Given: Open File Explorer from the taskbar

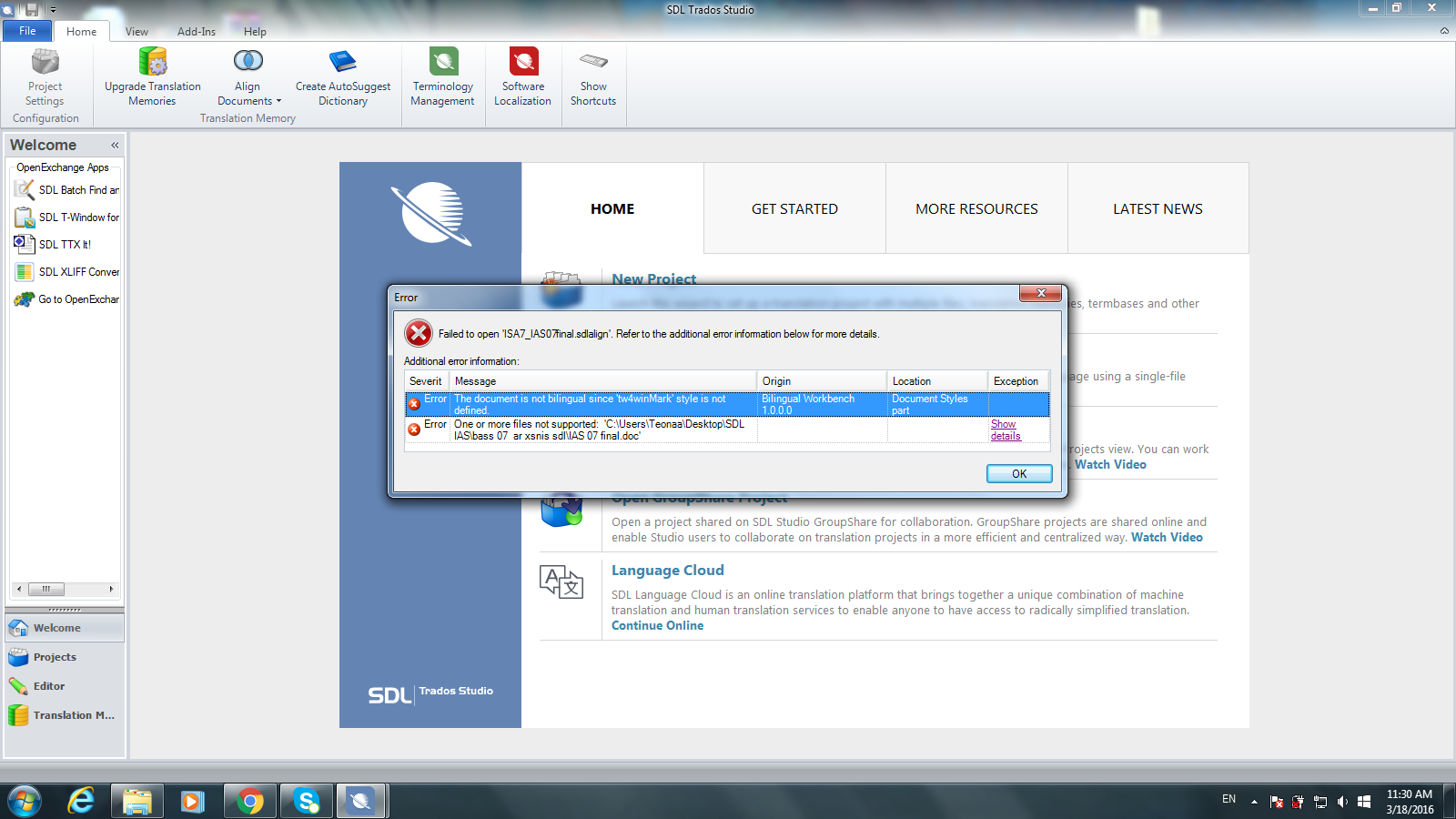Looking at the screenshot, I should (x=137, y=802).
